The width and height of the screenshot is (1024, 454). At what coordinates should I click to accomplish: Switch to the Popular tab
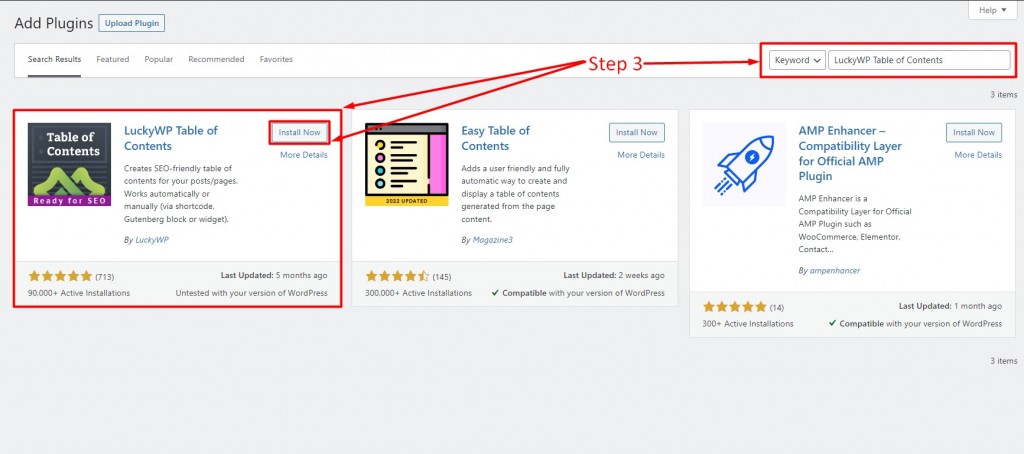[159, 59]
